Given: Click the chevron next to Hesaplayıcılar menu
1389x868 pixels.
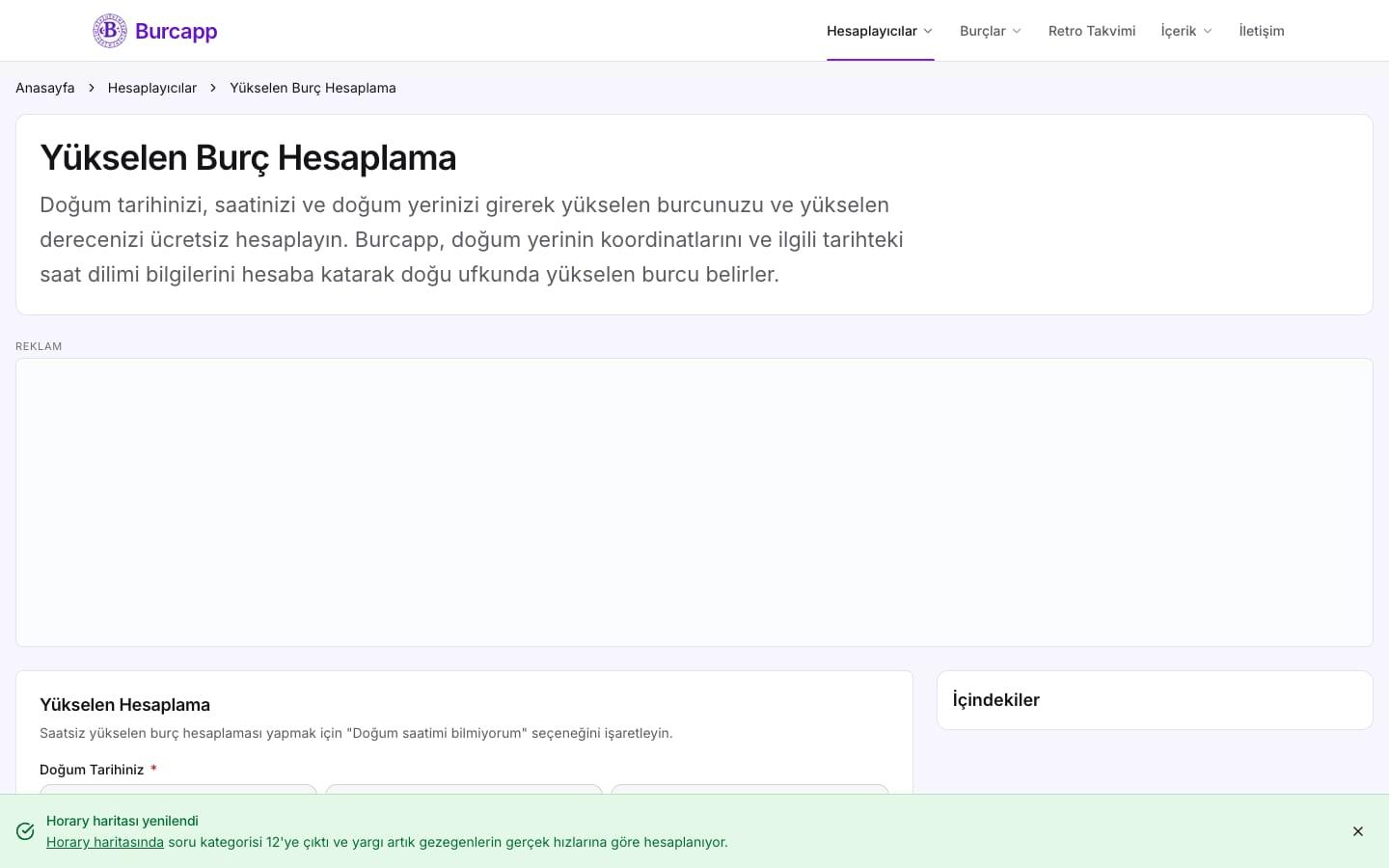Looking at the screenshot, I should pos(928,31).
